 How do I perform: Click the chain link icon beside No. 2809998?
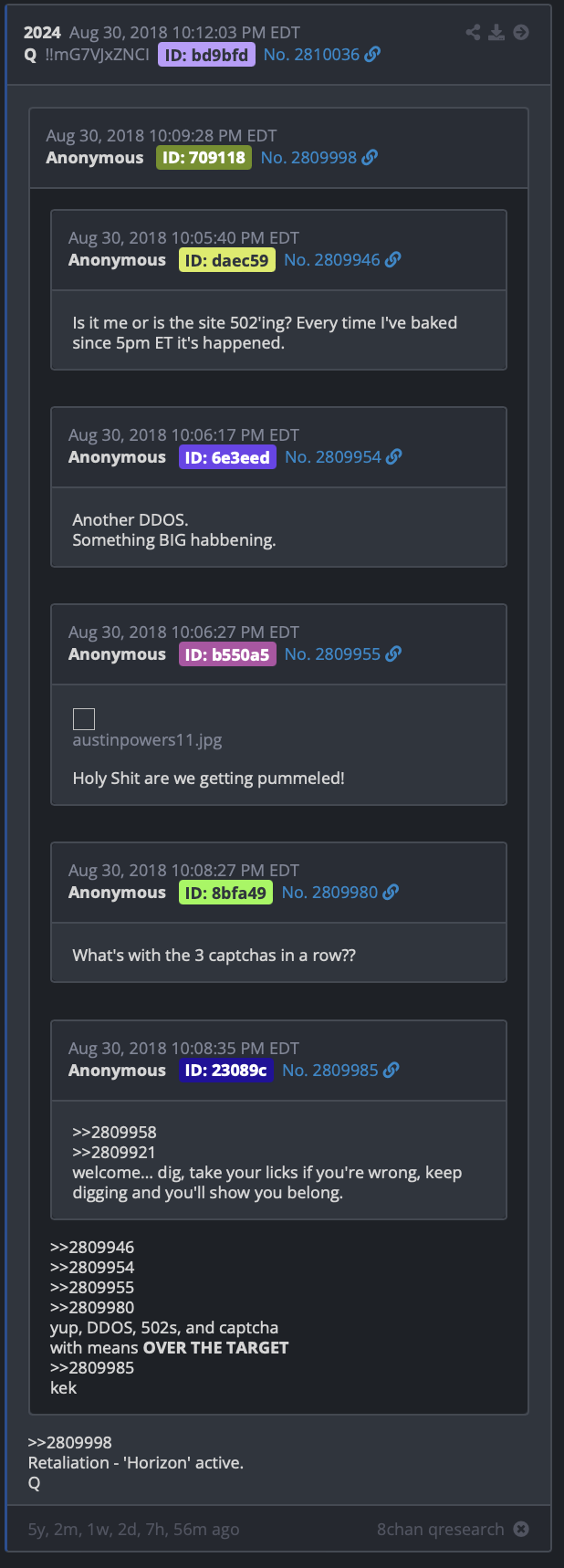click(370, 158)
